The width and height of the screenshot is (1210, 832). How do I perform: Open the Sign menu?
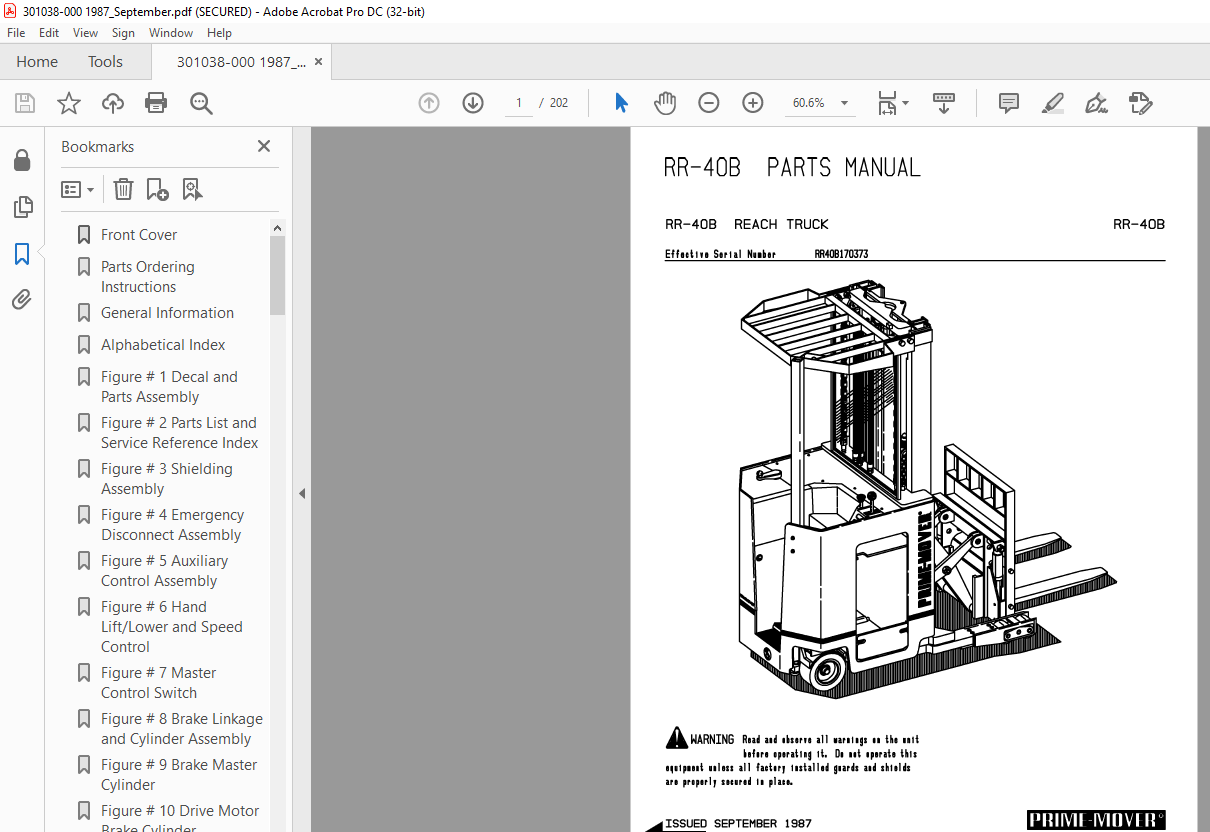123,33
